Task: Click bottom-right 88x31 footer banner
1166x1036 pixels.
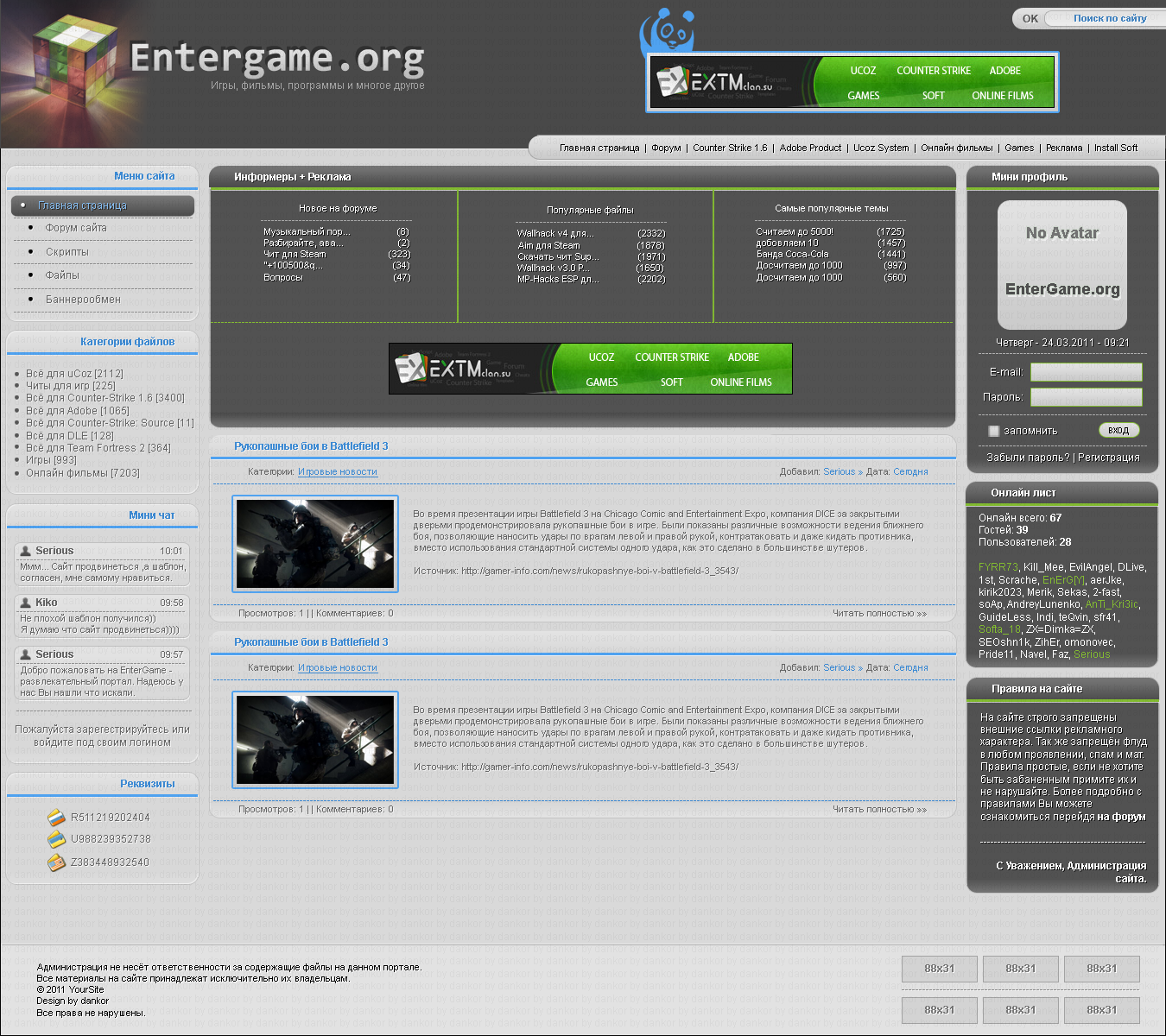Action: click(x=1102, y=1010)
